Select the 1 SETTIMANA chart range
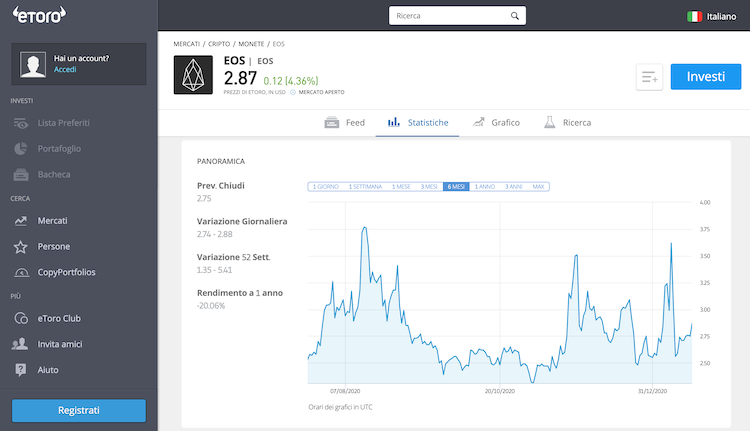 (x=365, y=187)
